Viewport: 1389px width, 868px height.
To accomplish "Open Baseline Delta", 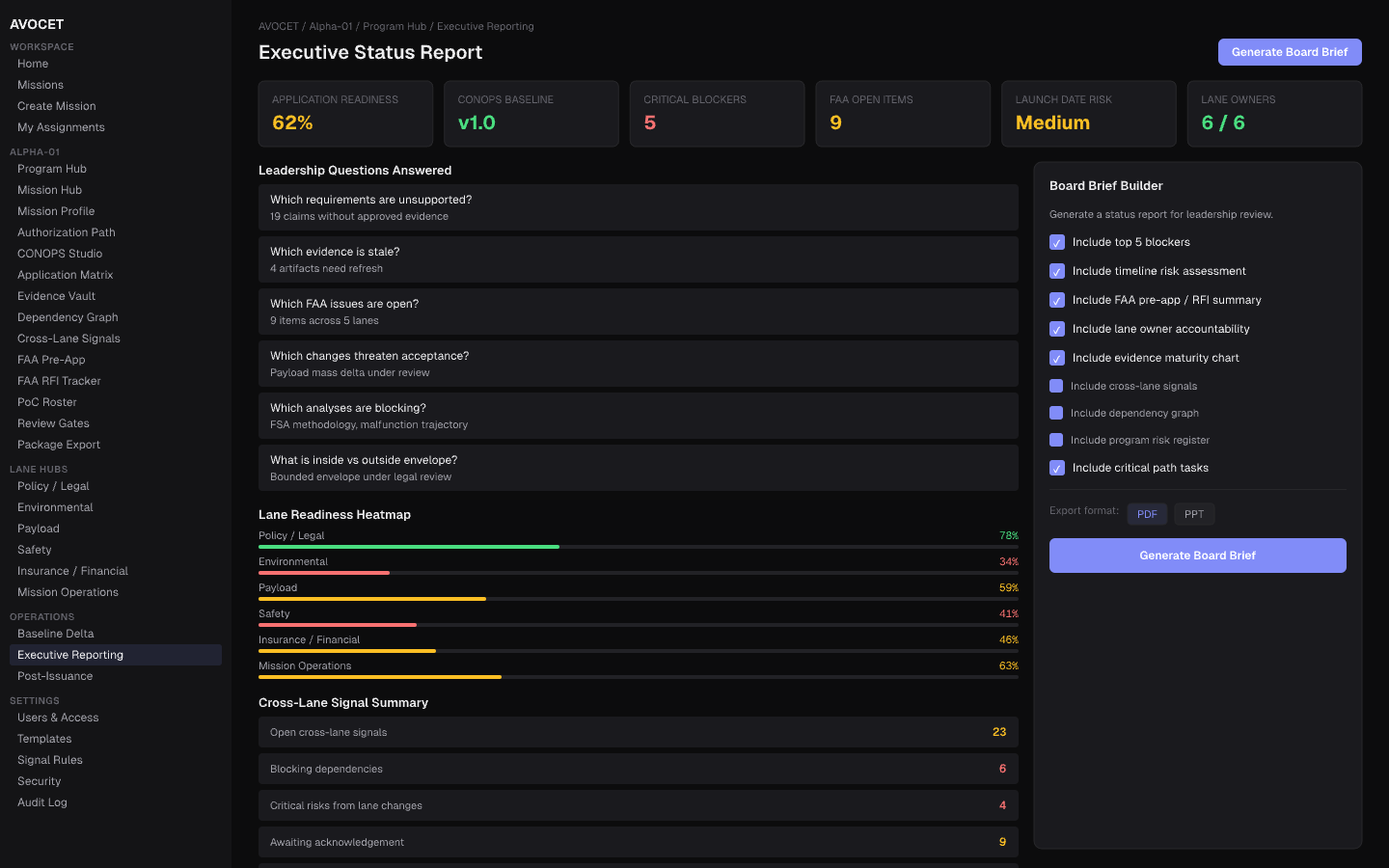I will (116, 634).
